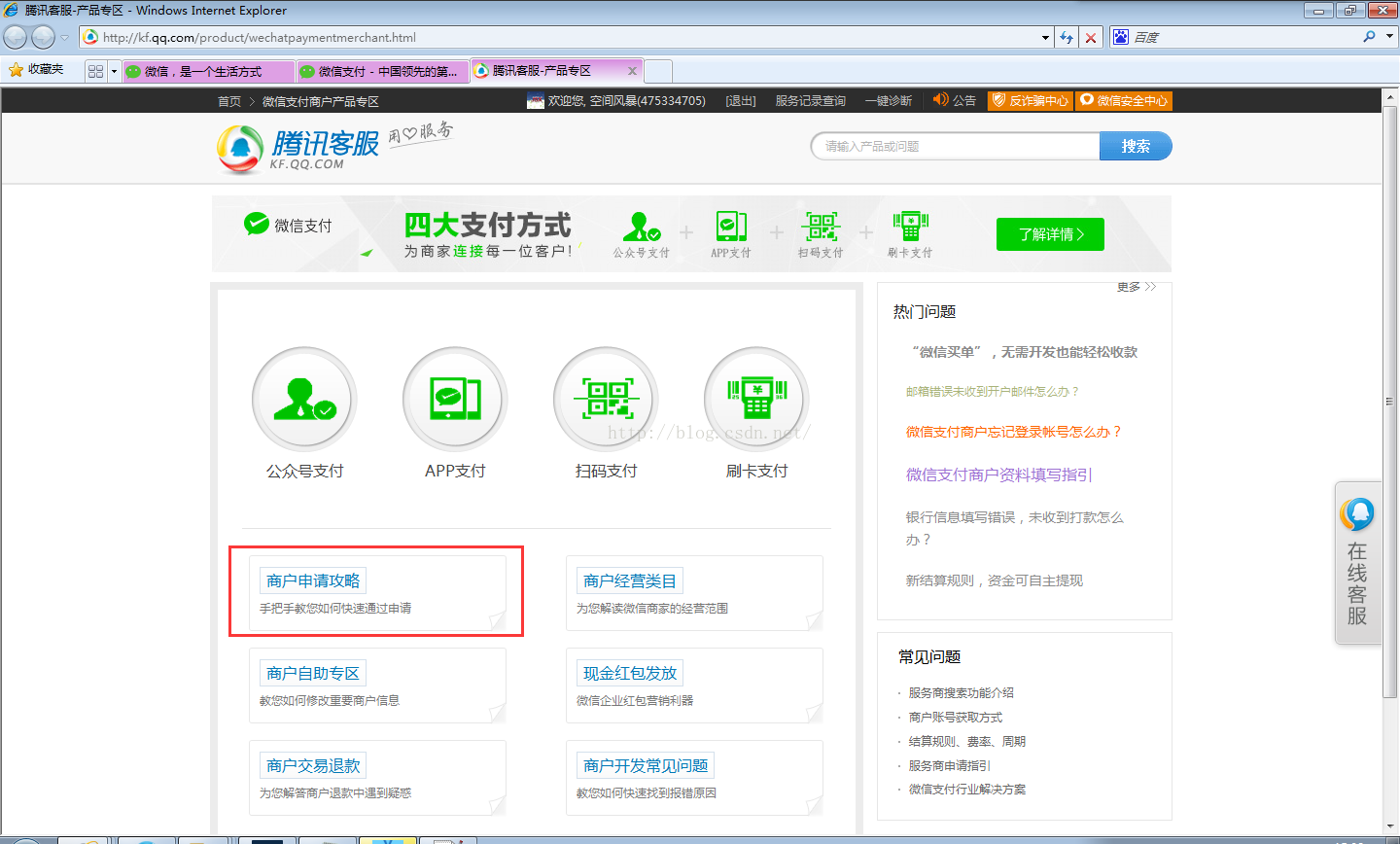The height and width of the screenshot is (844, 1400).
Task: Open the 商户交易退款 card
Action: [x=377, y=778]
